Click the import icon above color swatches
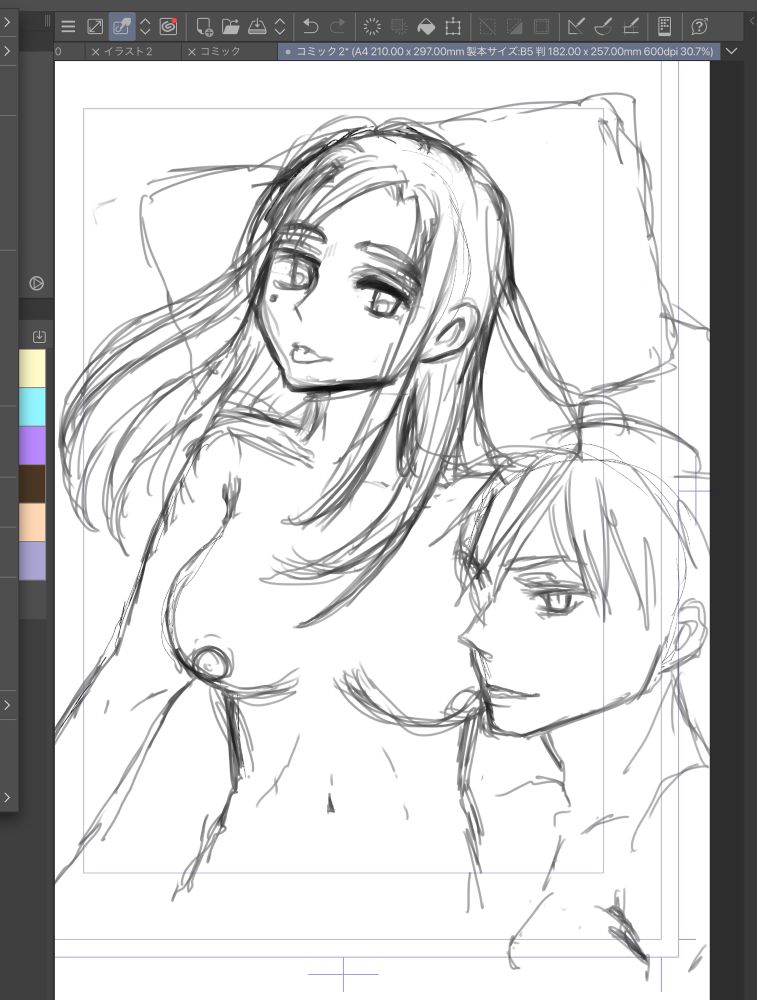The height and width of the screenshot is (1000, 757). click(x=38, y=336)
